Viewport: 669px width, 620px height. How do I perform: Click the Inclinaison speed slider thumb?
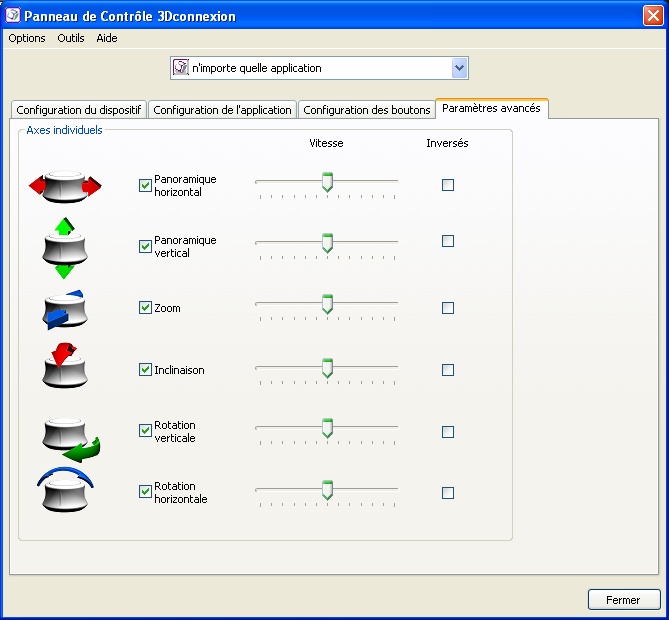coord(327,368)
